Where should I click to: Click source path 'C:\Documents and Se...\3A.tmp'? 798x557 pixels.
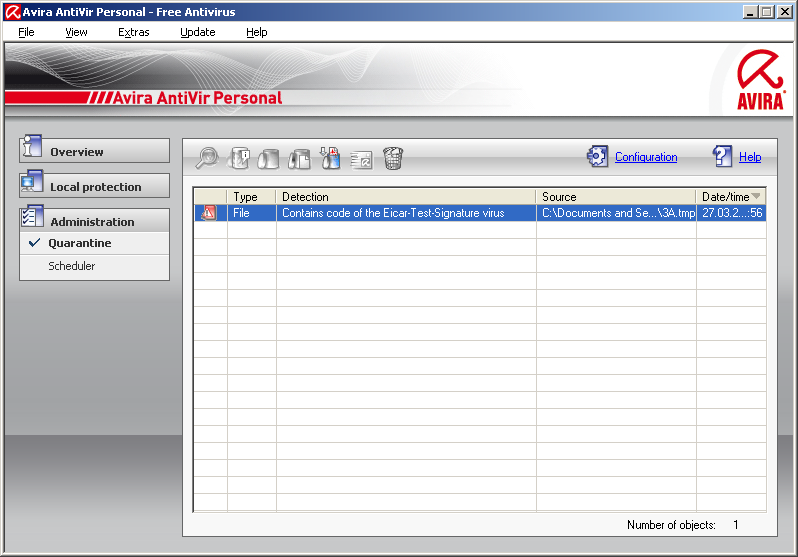616,213
